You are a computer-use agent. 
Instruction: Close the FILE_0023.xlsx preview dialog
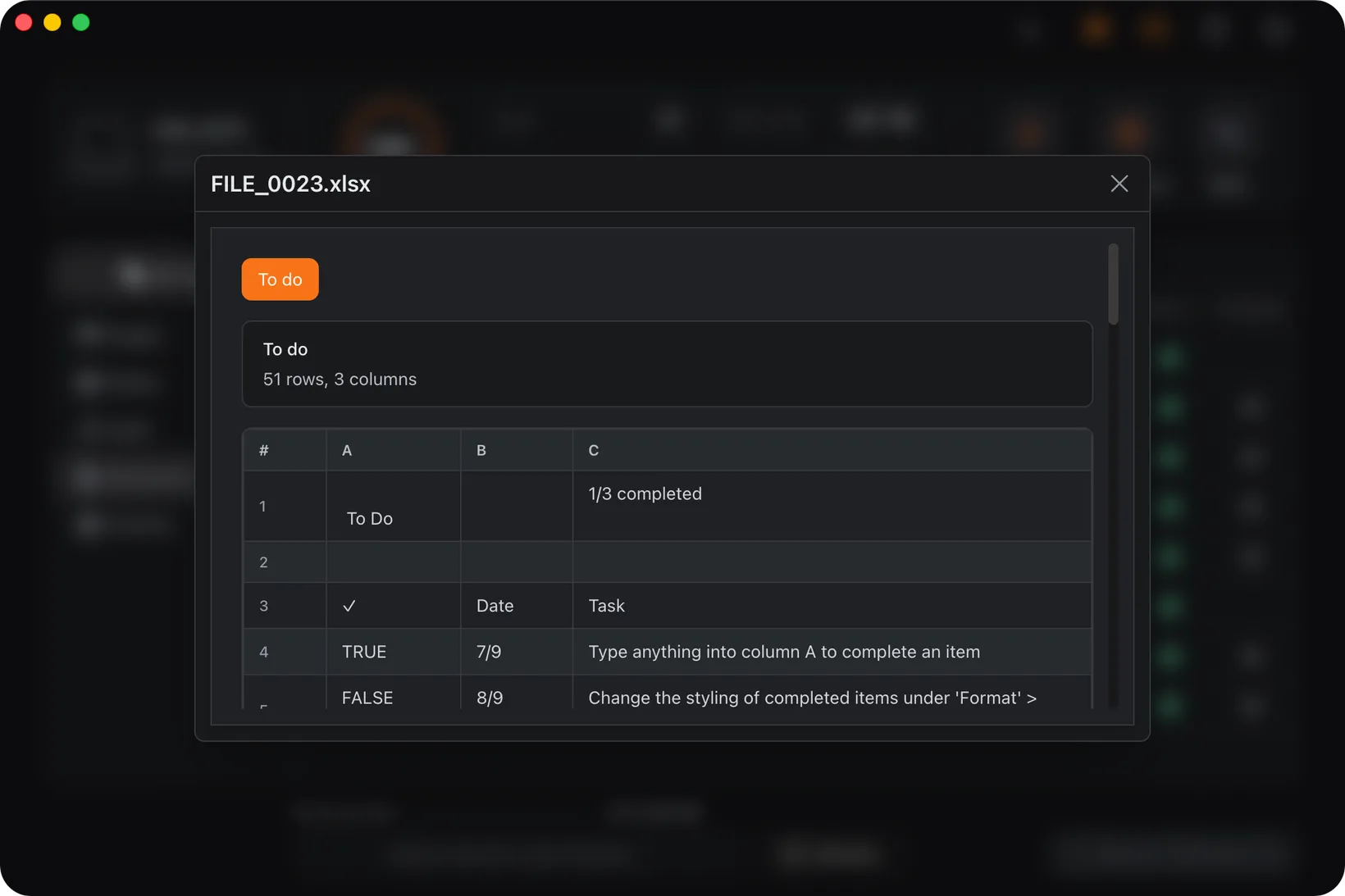[1119, 184]
